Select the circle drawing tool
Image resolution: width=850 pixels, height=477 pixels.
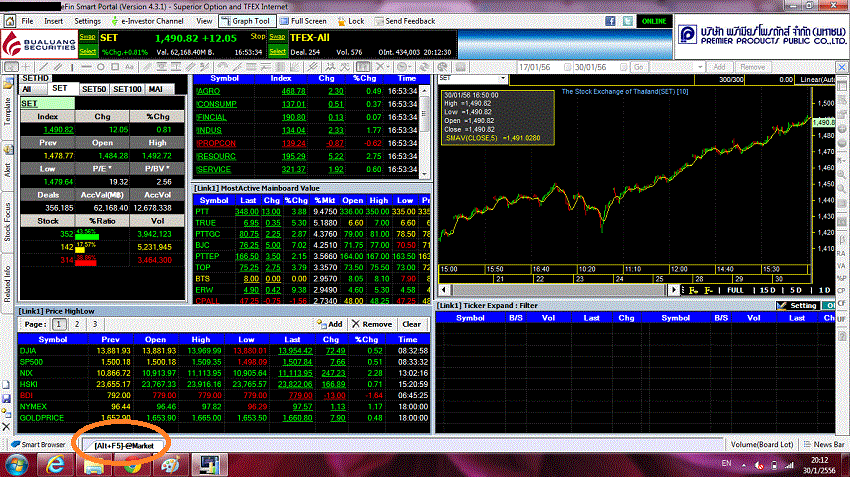click(101, 67)
